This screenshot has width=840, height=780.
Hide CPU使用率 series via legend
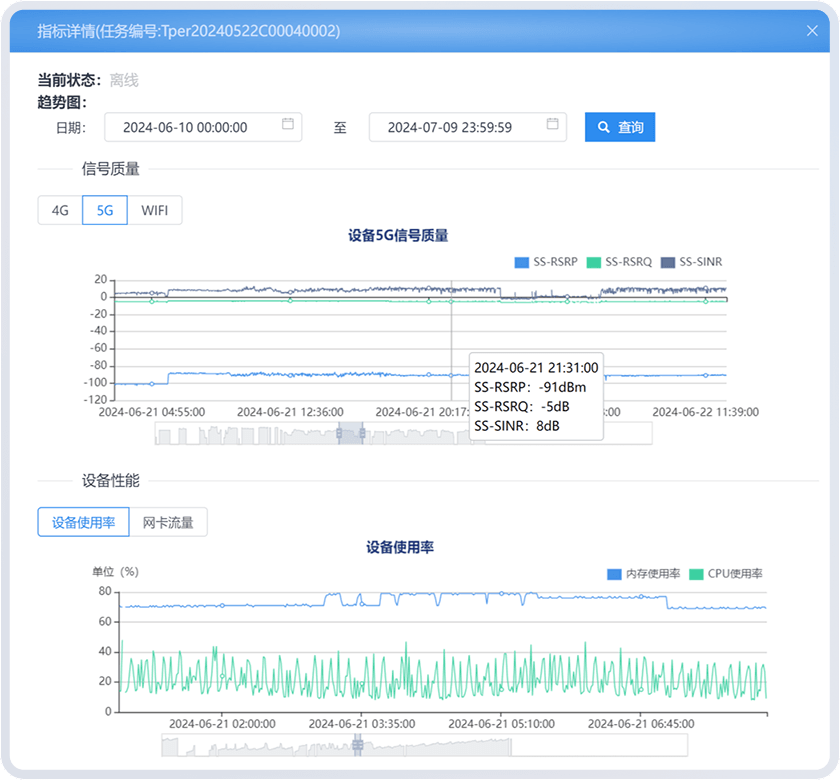pyautogui.click(x=727, y=574)
